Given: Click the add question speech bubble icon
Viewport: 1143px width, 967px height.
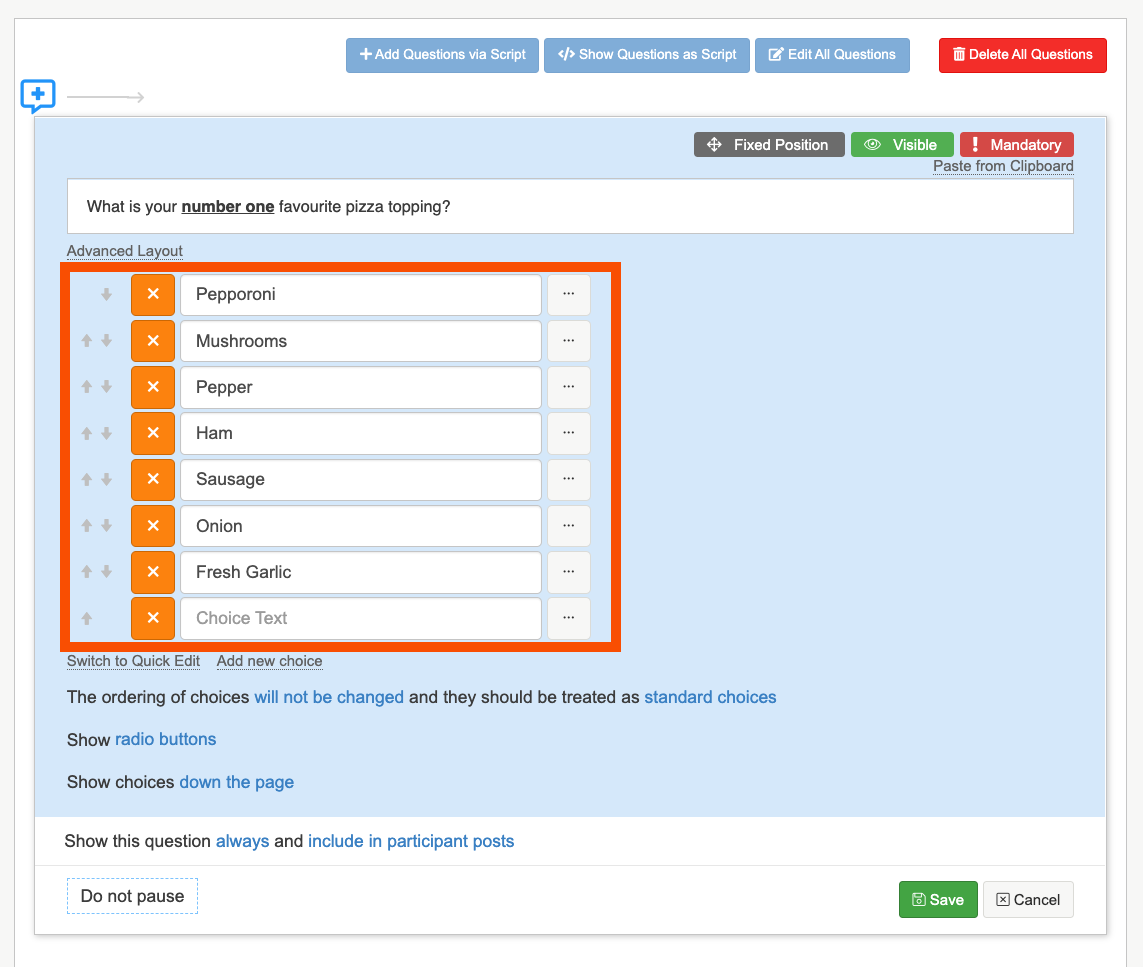Looking at the screenshot, I should [38, 96].
